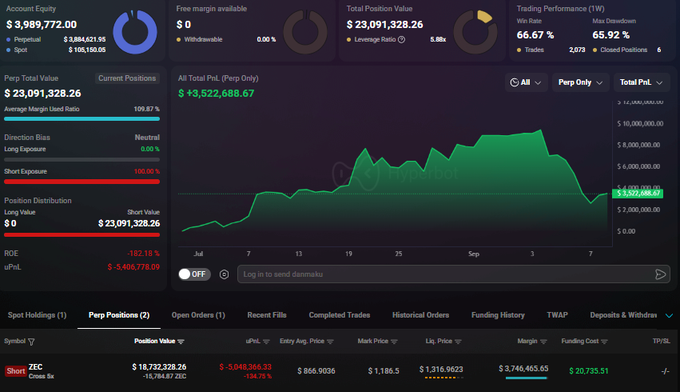Image resolution: width=680 pixels, height=392 pixels.
Task: Click the Mark Price sort icon
Action: 394,341
